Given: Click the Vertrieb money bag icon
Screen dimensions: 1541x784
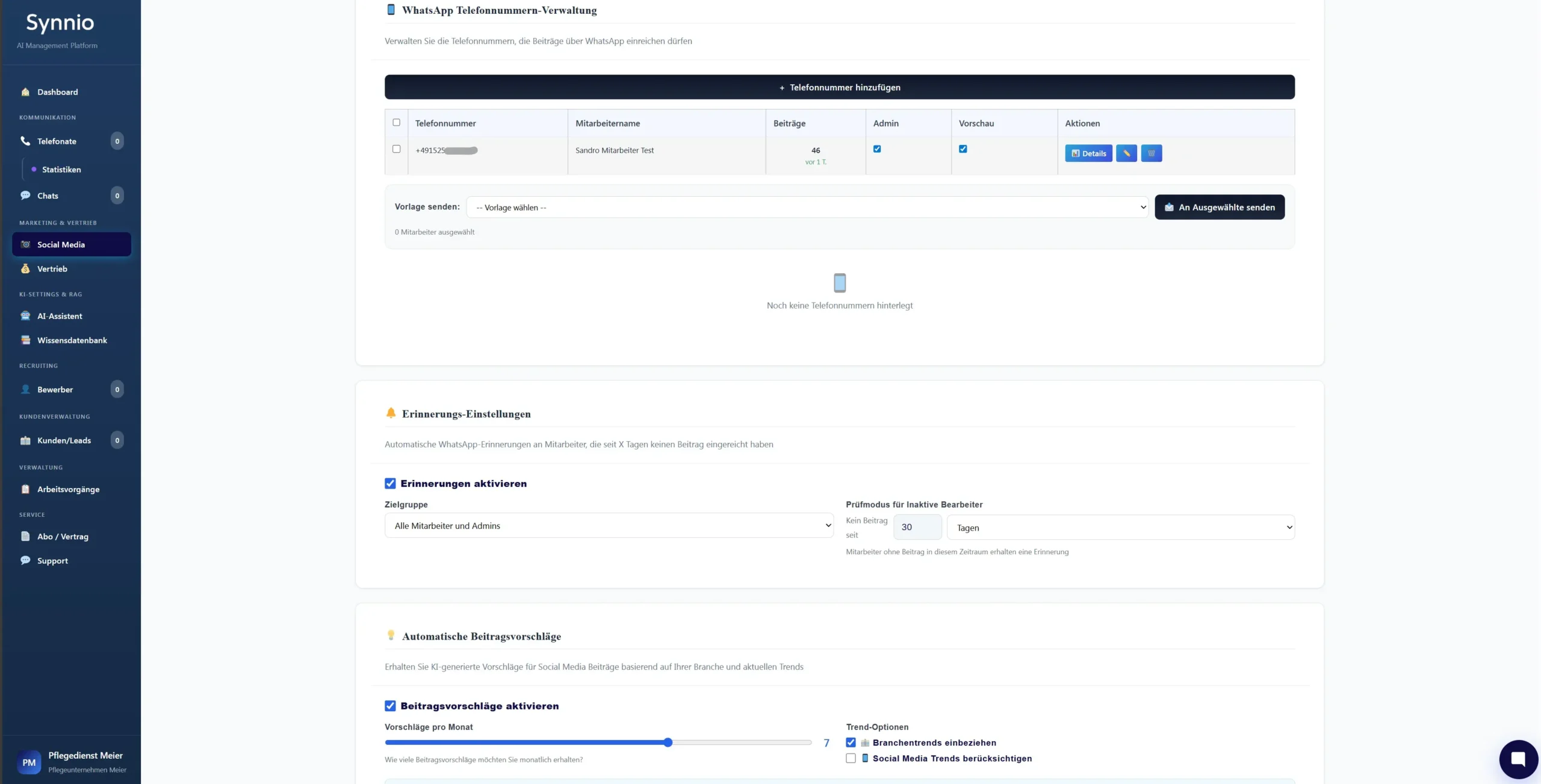Looking at the screenshot, I should click(25, 269).
